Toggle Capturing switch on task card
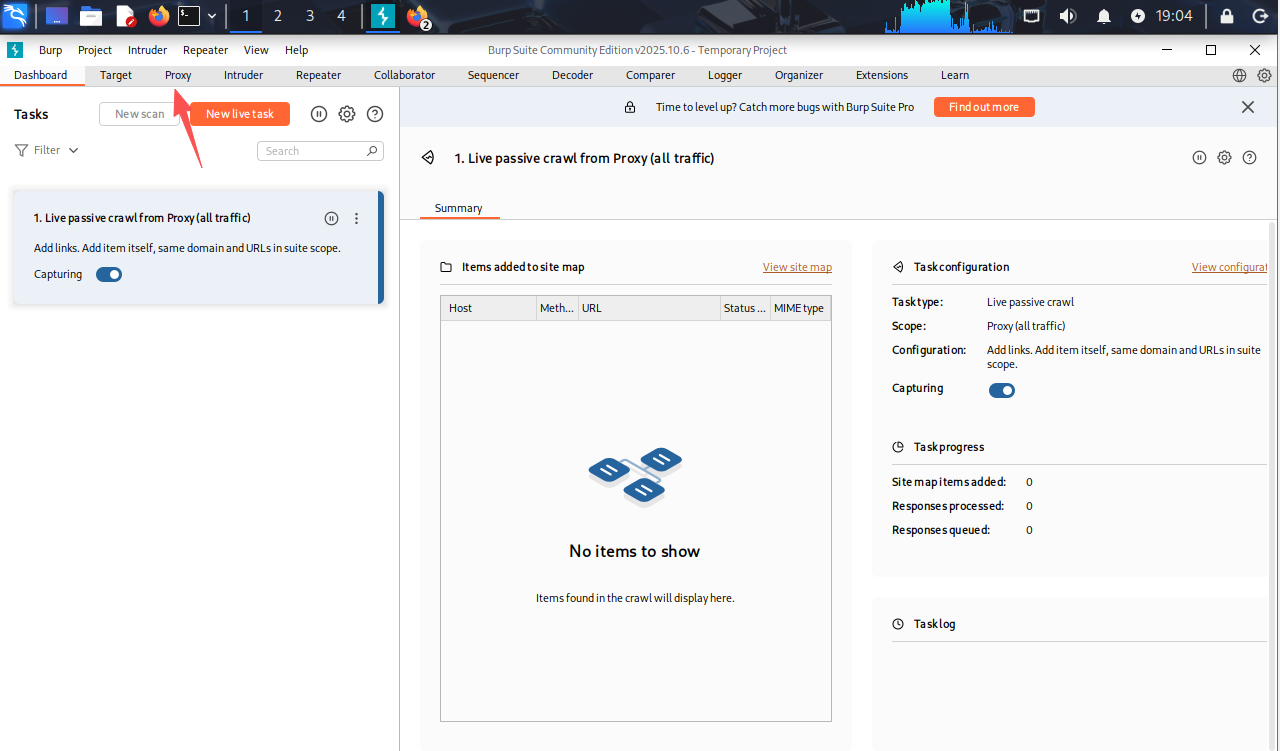Image resolution: width=1280 pixels, height=751 pixels. point(109,274)
